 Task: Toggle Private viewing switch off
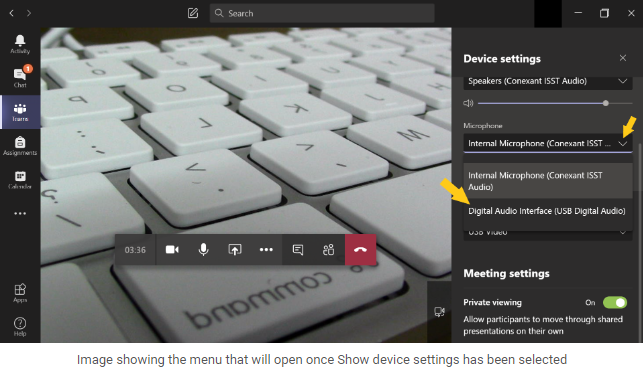(615, 303)
